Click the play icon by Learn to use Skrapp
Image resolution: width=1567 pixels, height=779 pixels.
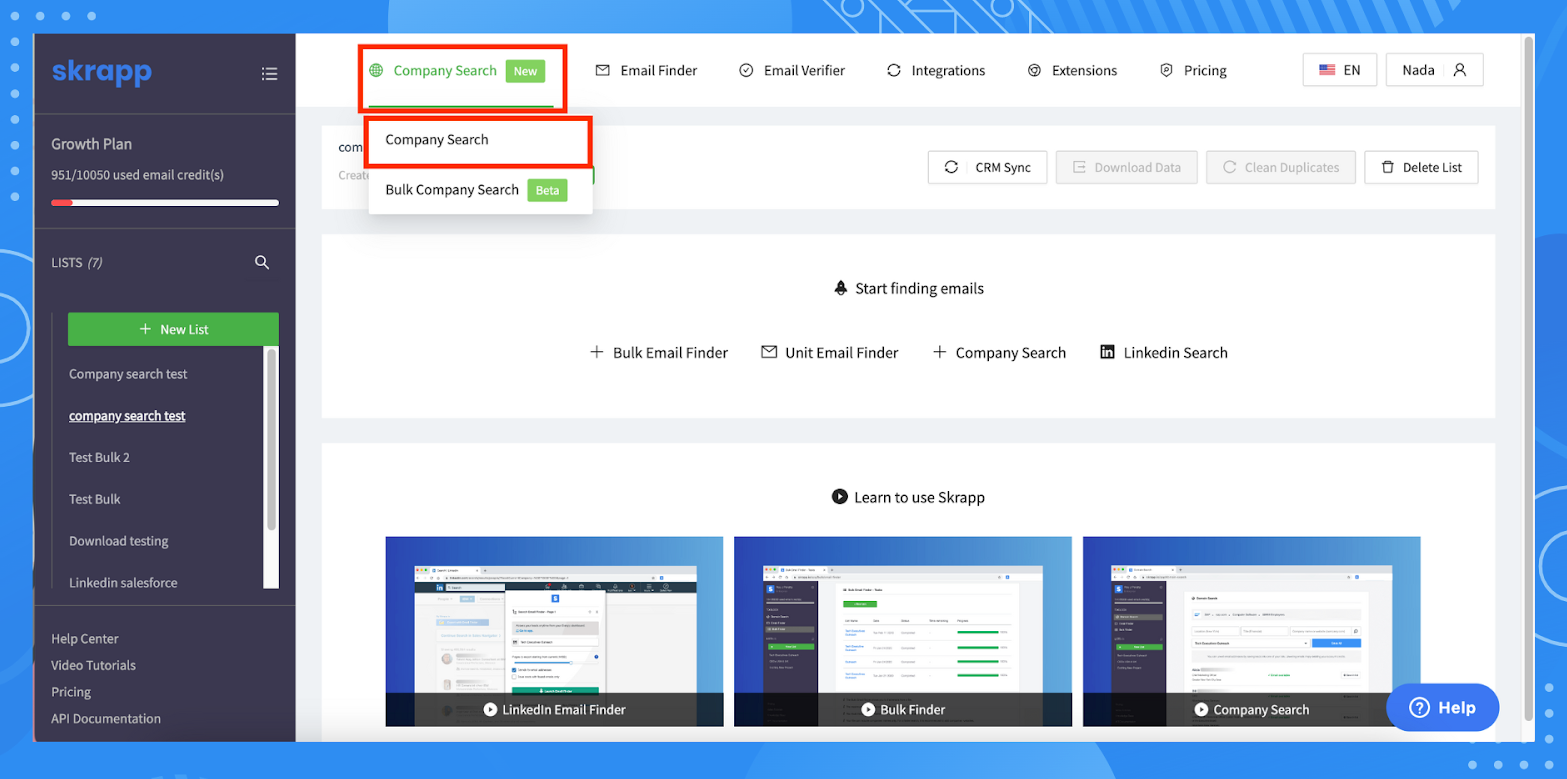click(x=840, y=497)
